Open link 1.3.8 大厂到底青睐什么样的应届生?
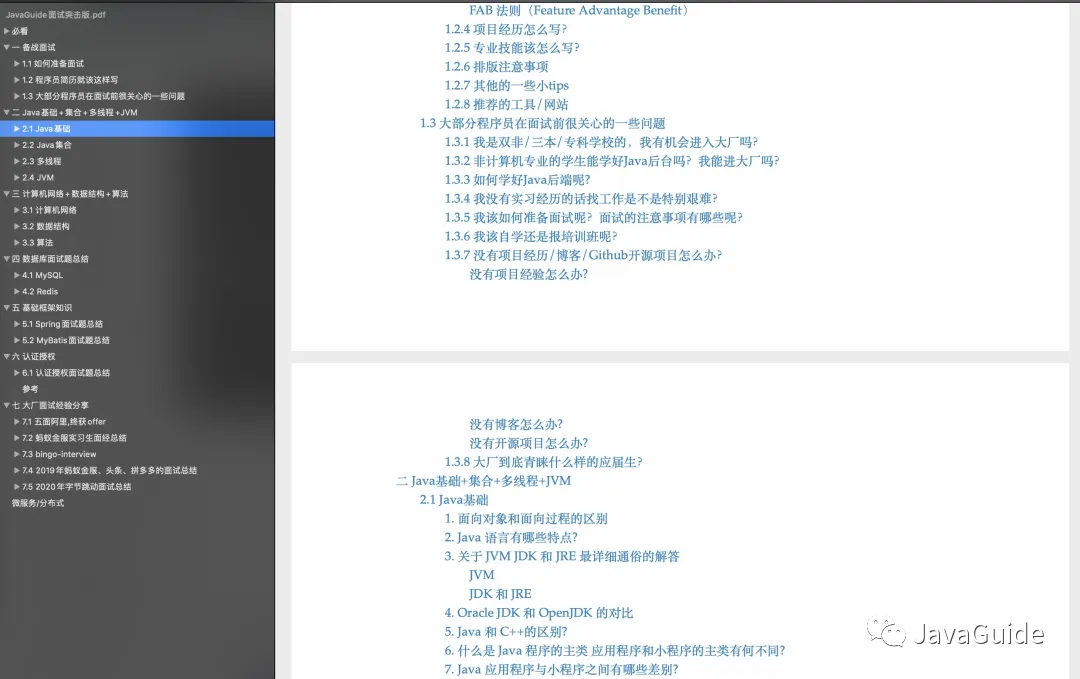This screenshot has width=1080, height=679. click(x=543, y=462)
